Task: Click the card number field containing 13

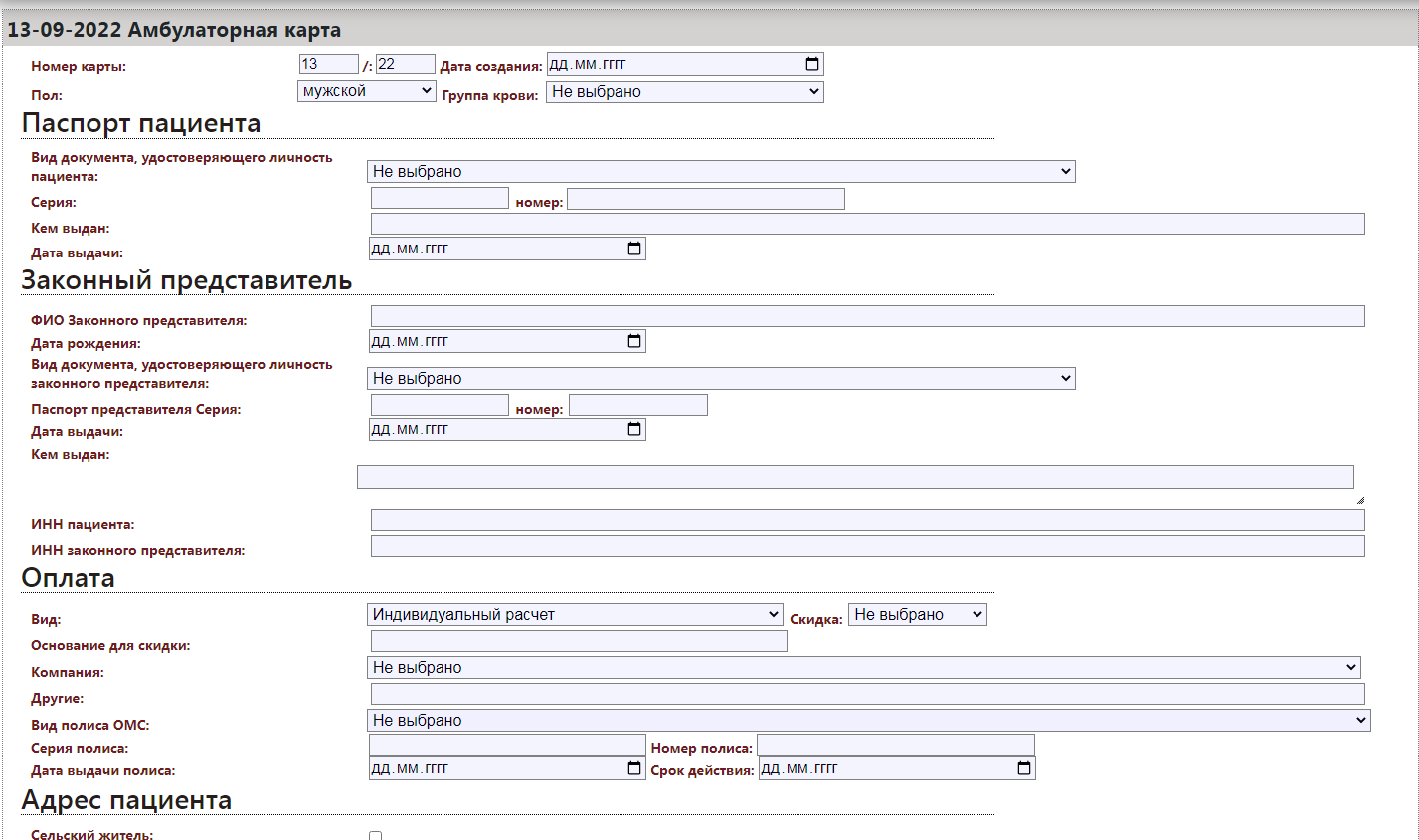Action: click(328, 64)
